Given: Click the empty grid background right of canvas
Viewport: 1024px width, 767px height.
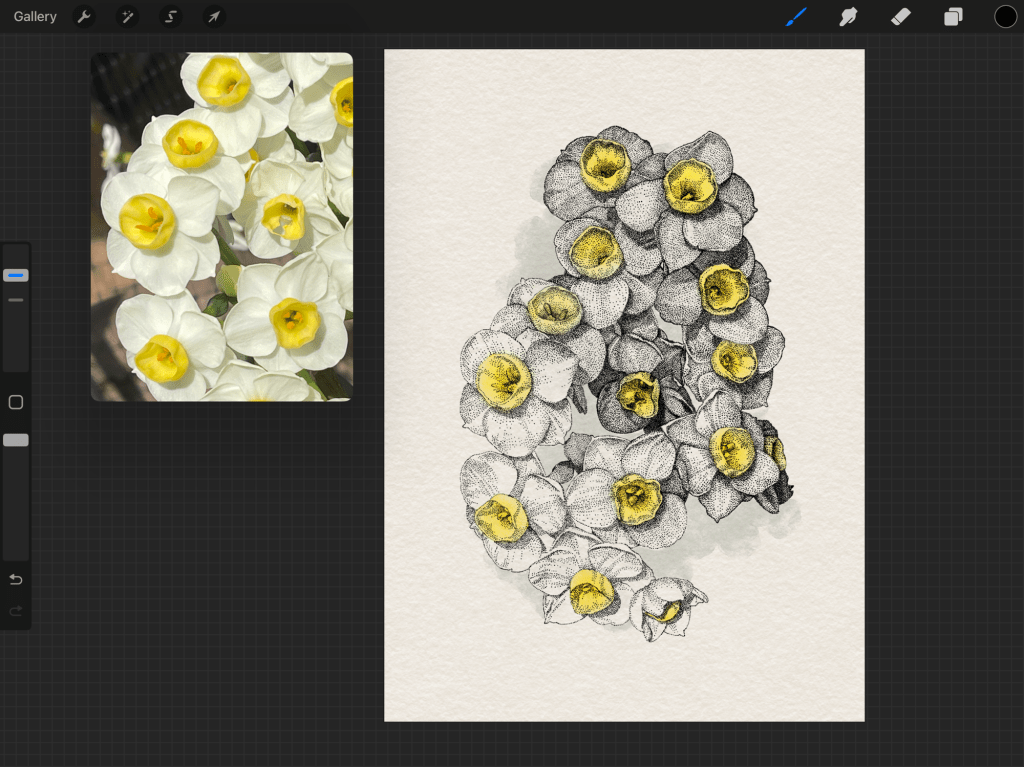Looking at the screenshot, I should pyautogui.click(x=943, y=400).
